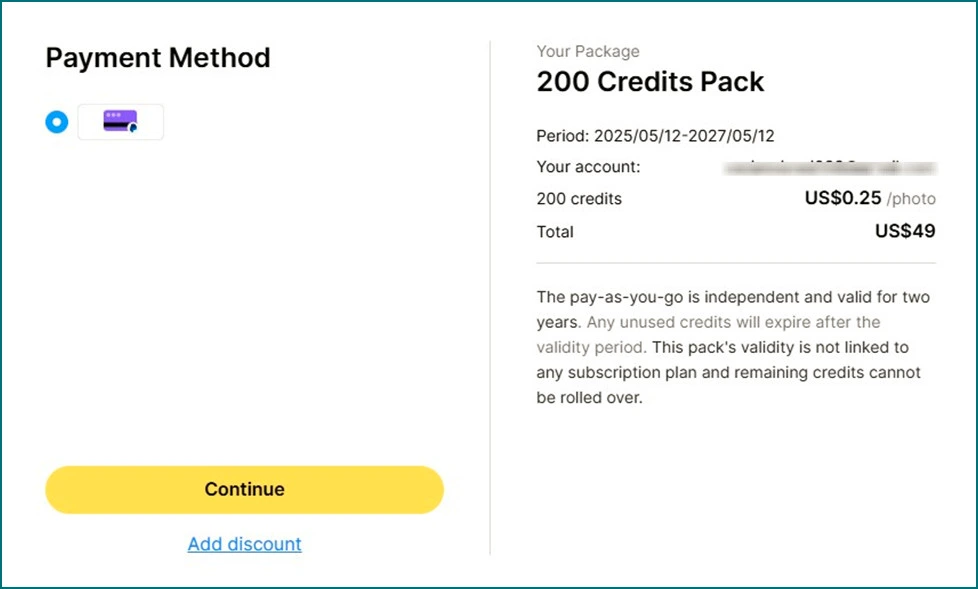Click the Your account: label
This screenshot has width=978, height=589.
588,167
